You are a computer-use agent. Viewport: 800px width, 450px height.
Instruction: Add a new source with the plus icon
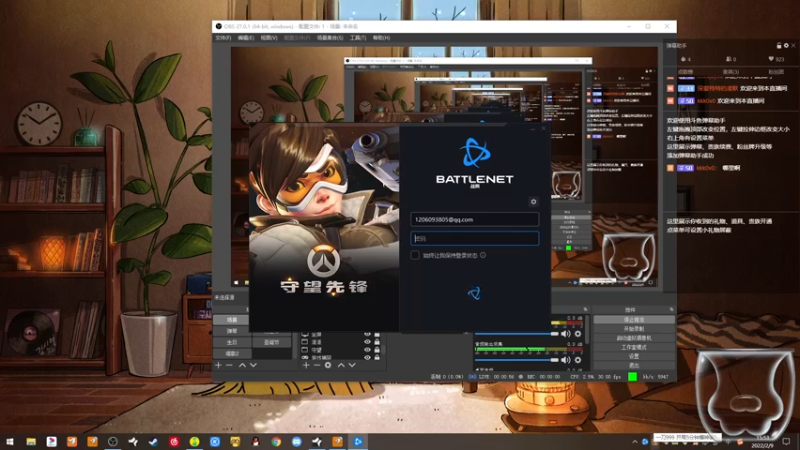(306, 365)
